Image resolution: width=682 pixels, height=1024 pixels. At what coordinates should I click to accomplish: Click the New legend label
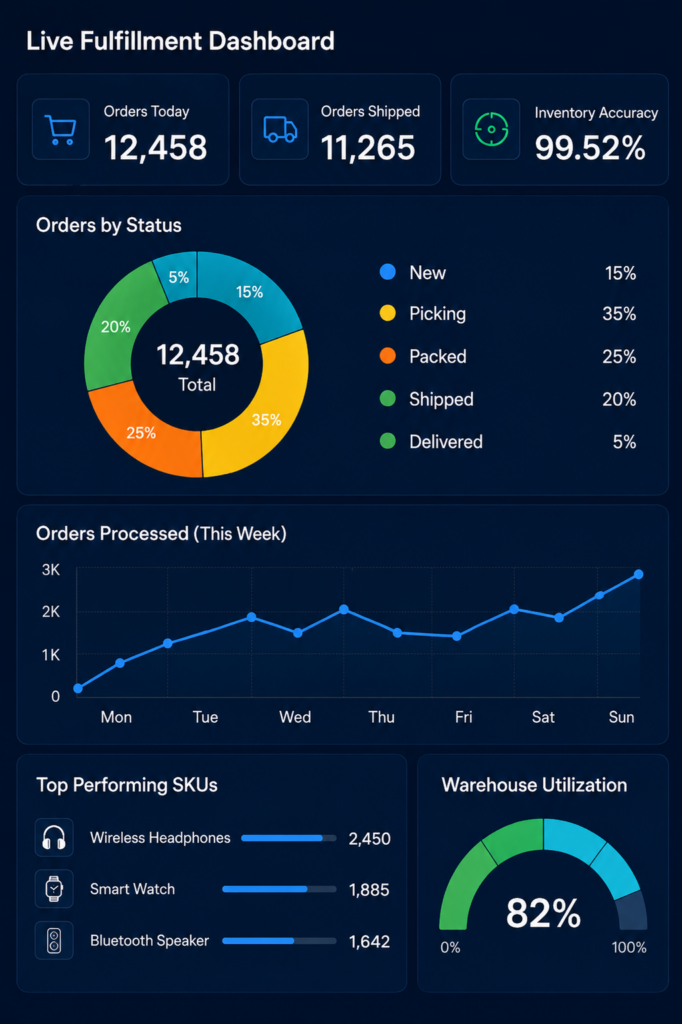pos(427,273)
